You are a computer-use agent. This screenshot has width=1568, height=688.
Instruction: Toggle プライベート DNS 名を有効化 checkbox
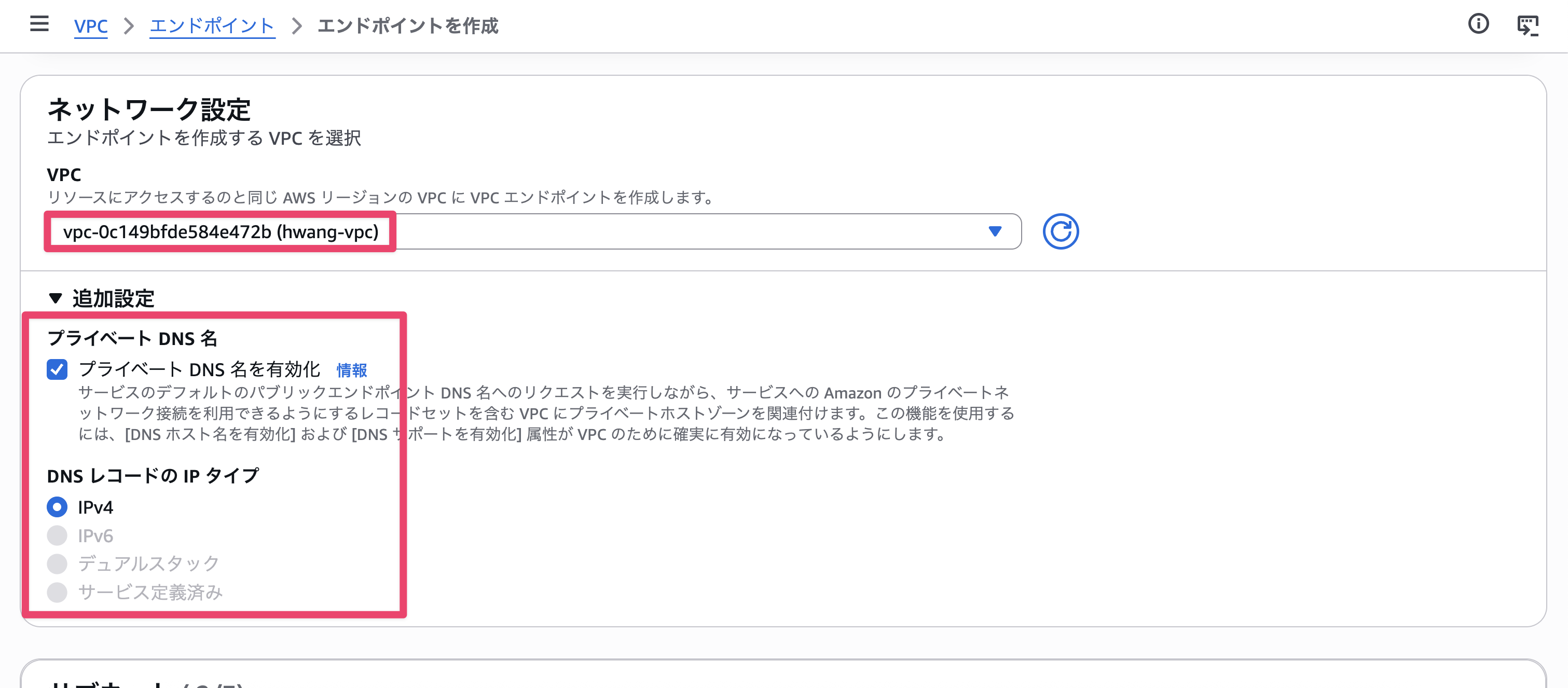point(57,369)
